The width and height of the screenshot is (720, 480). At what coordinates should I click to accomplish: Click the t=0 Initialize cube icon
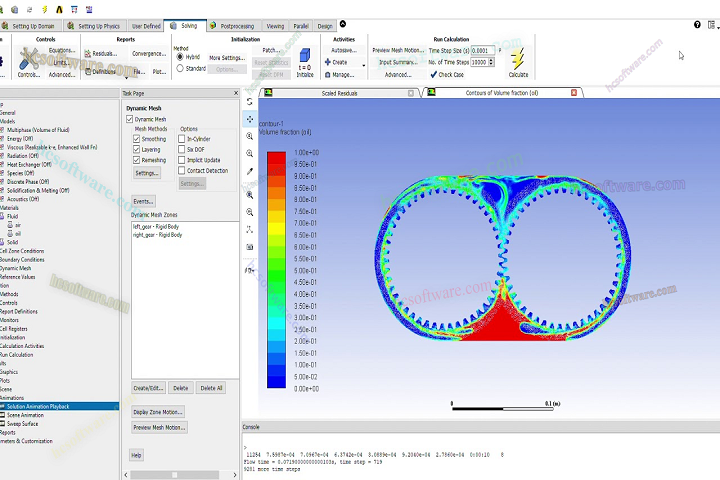304,56
